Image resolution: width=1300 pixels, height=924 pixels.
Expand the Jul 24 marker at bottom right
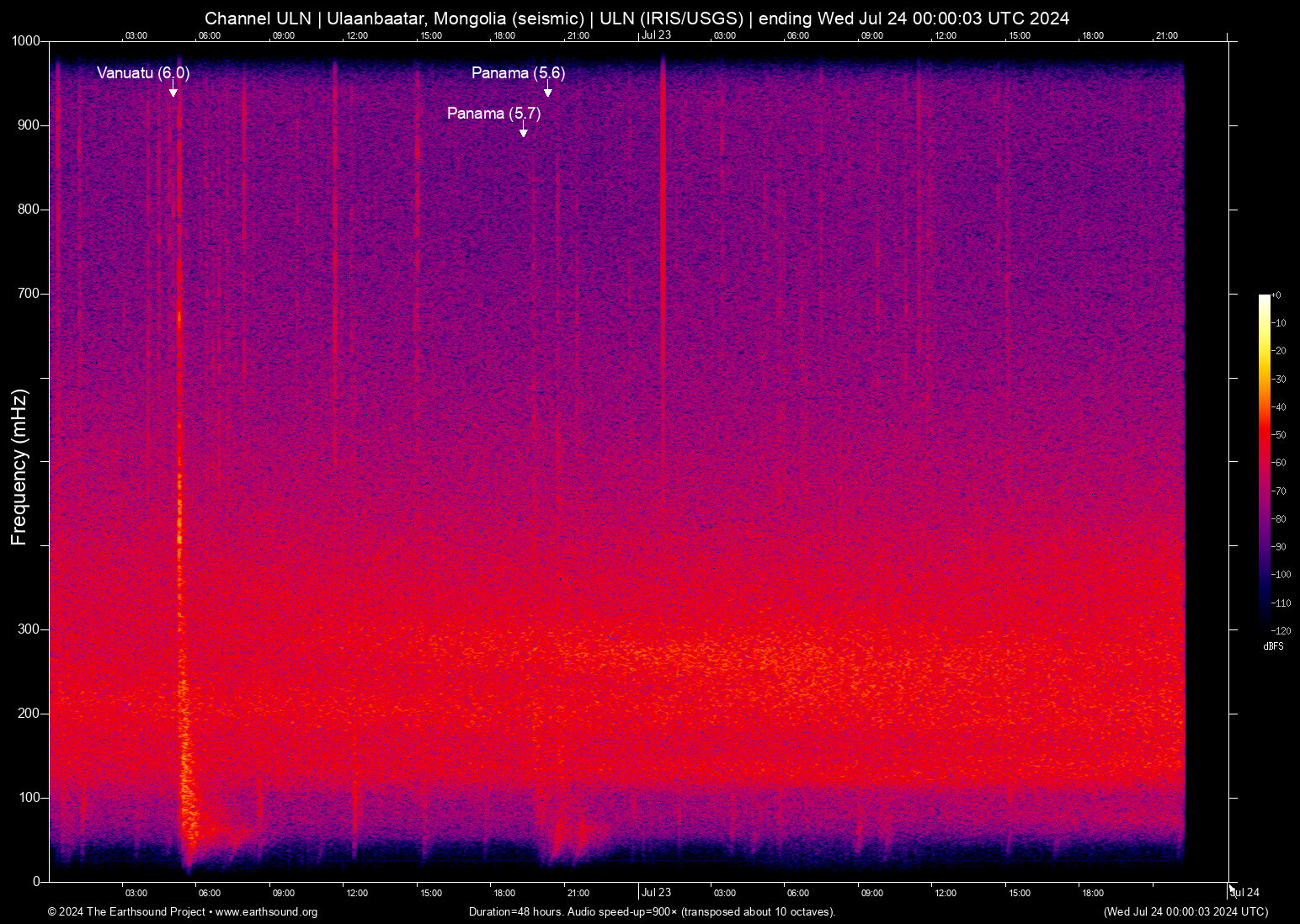tap(1245, 893)
